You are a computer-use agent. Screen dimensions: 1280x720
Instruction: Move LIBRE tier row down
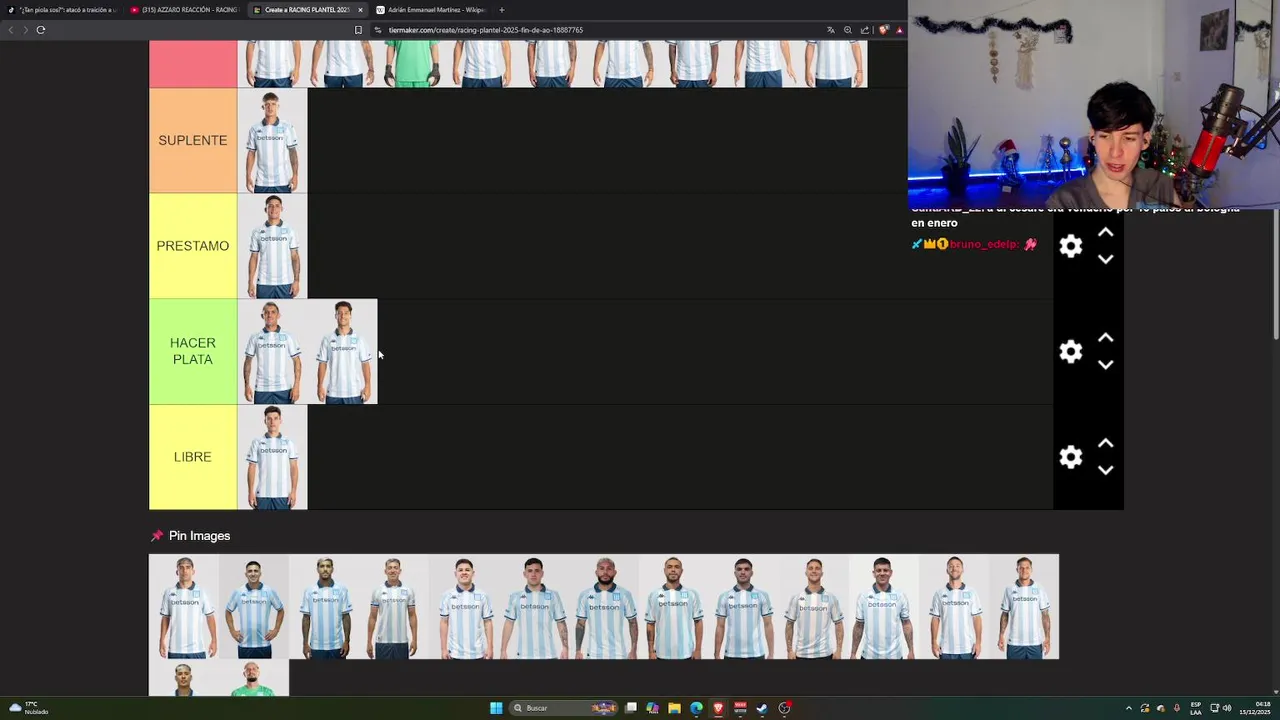[1105, 470]
